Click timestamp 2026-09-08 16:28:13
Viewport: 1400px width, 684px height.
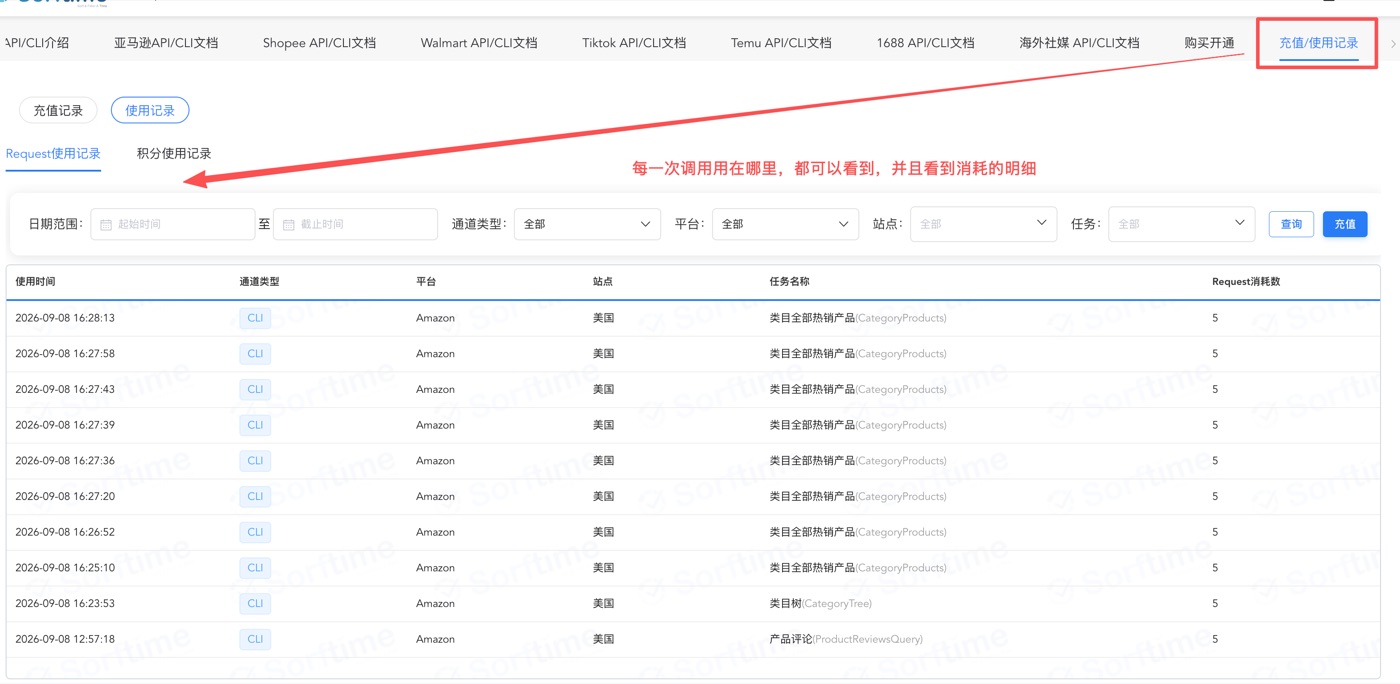tap(65, 318)
